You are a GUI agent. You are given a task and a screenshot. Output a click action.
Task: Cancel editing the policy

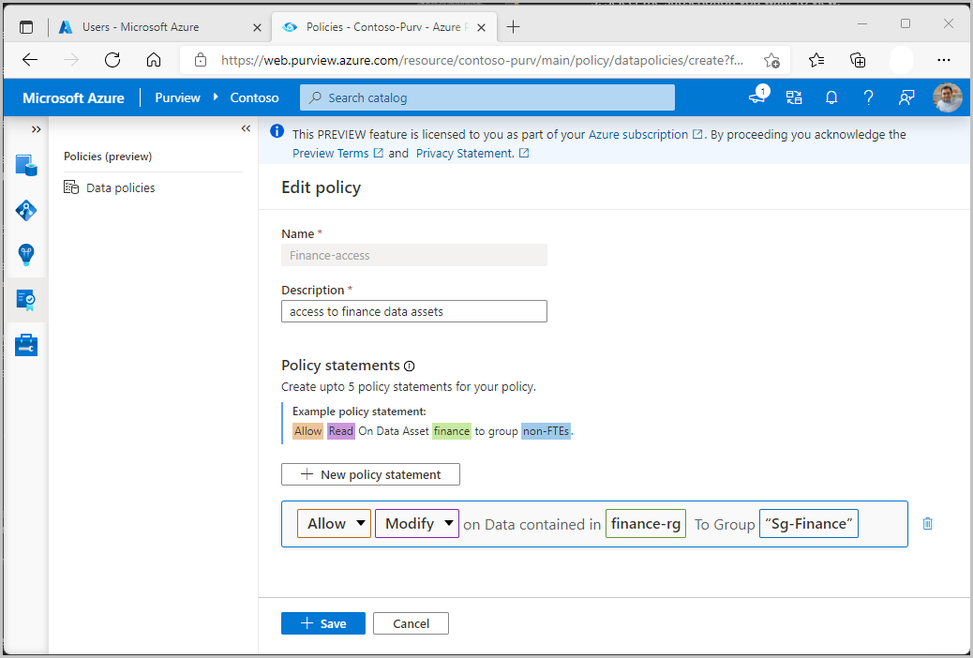tap(411, 623)
